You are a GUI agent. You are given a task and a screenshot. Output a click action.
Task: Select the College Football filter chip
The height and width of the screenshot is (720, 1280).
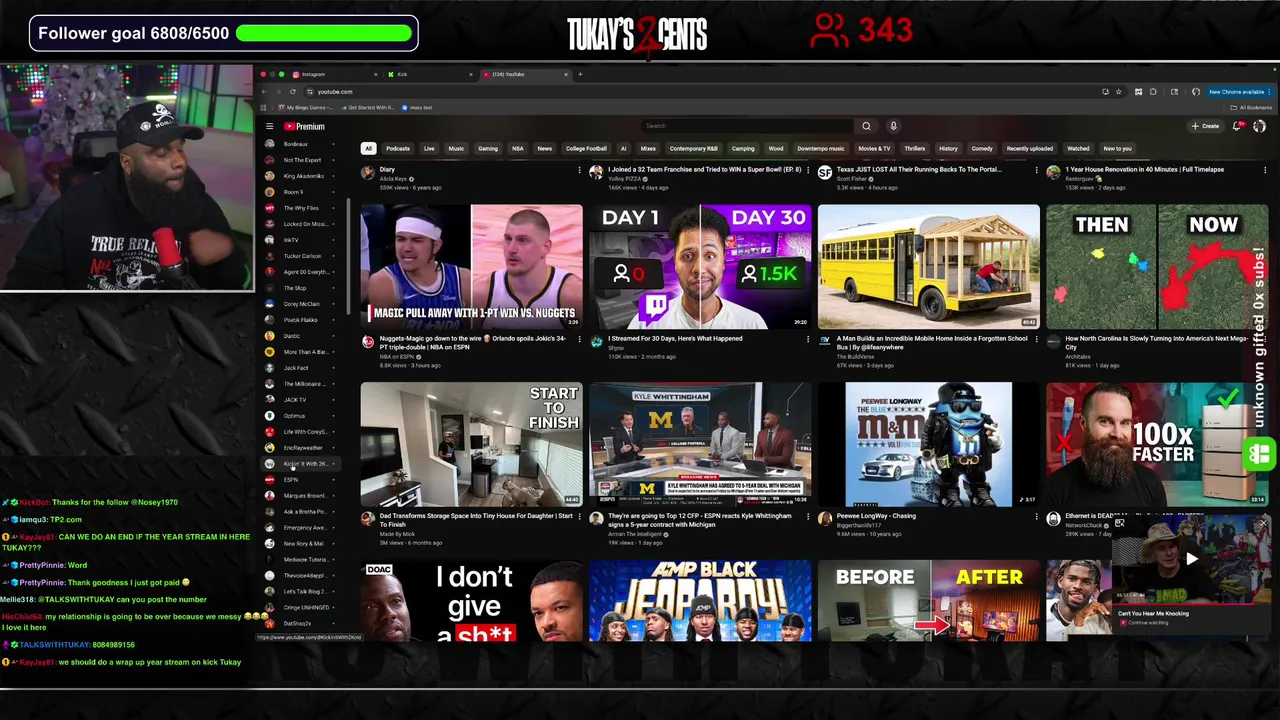click(586, 148)
